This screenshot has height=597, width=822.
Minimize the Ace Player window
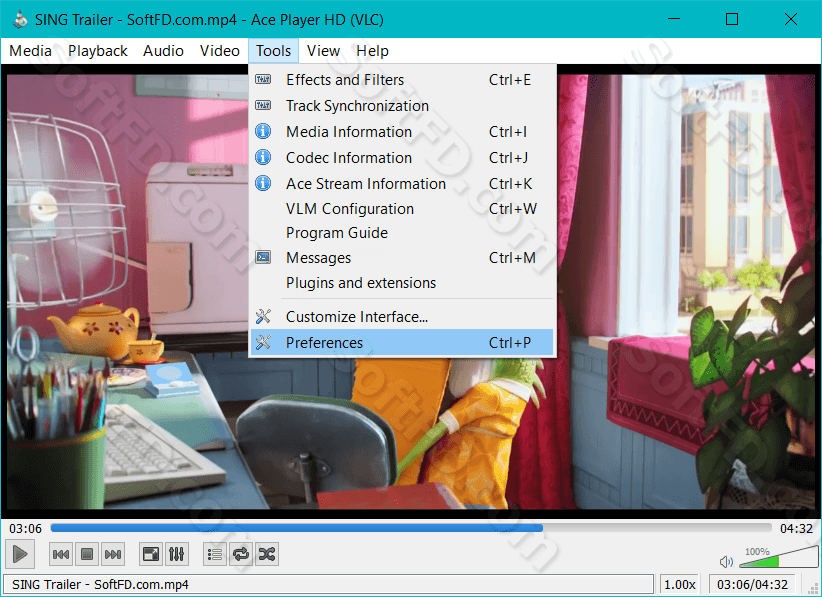tap(674, 19)
